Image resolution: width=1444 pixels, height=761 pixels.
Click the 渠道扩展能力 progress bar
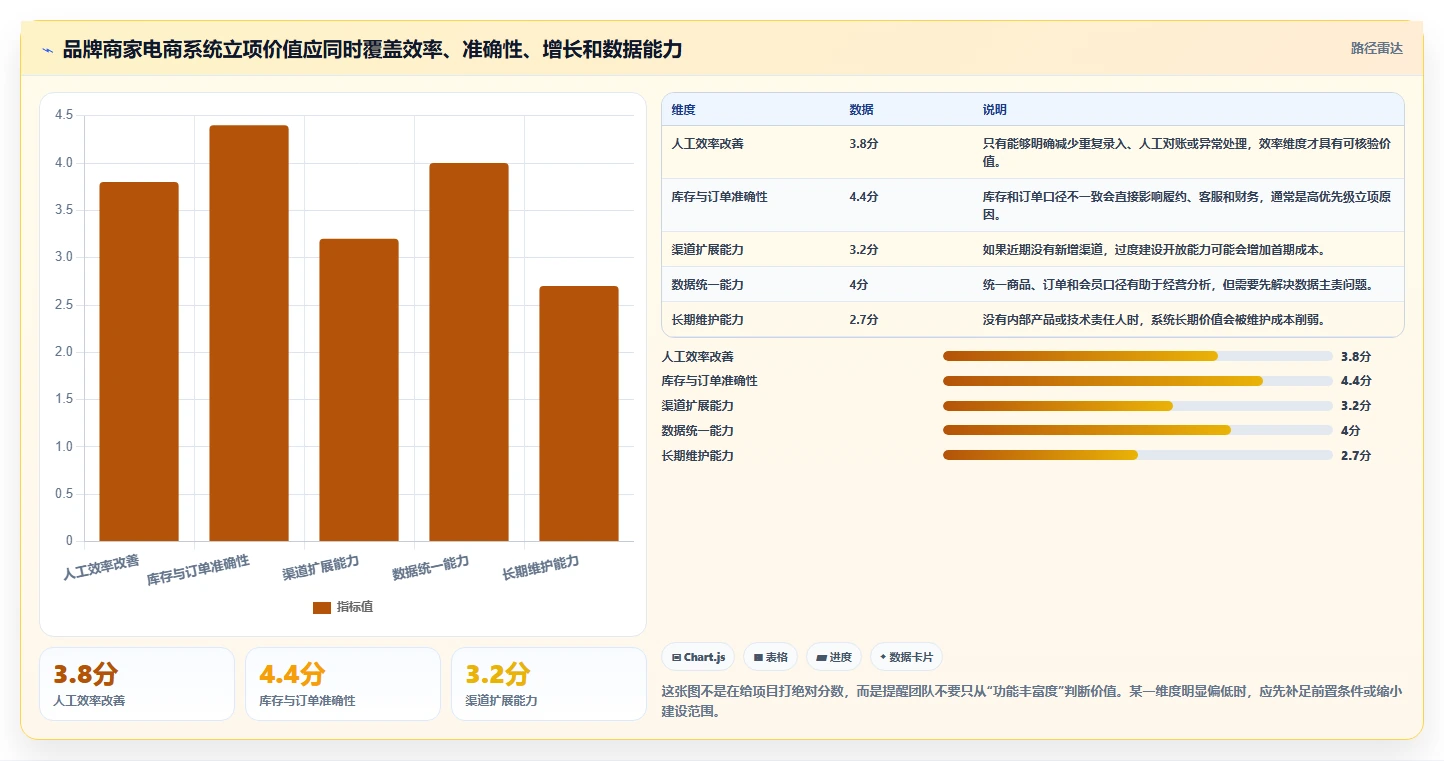point(1138,406)
